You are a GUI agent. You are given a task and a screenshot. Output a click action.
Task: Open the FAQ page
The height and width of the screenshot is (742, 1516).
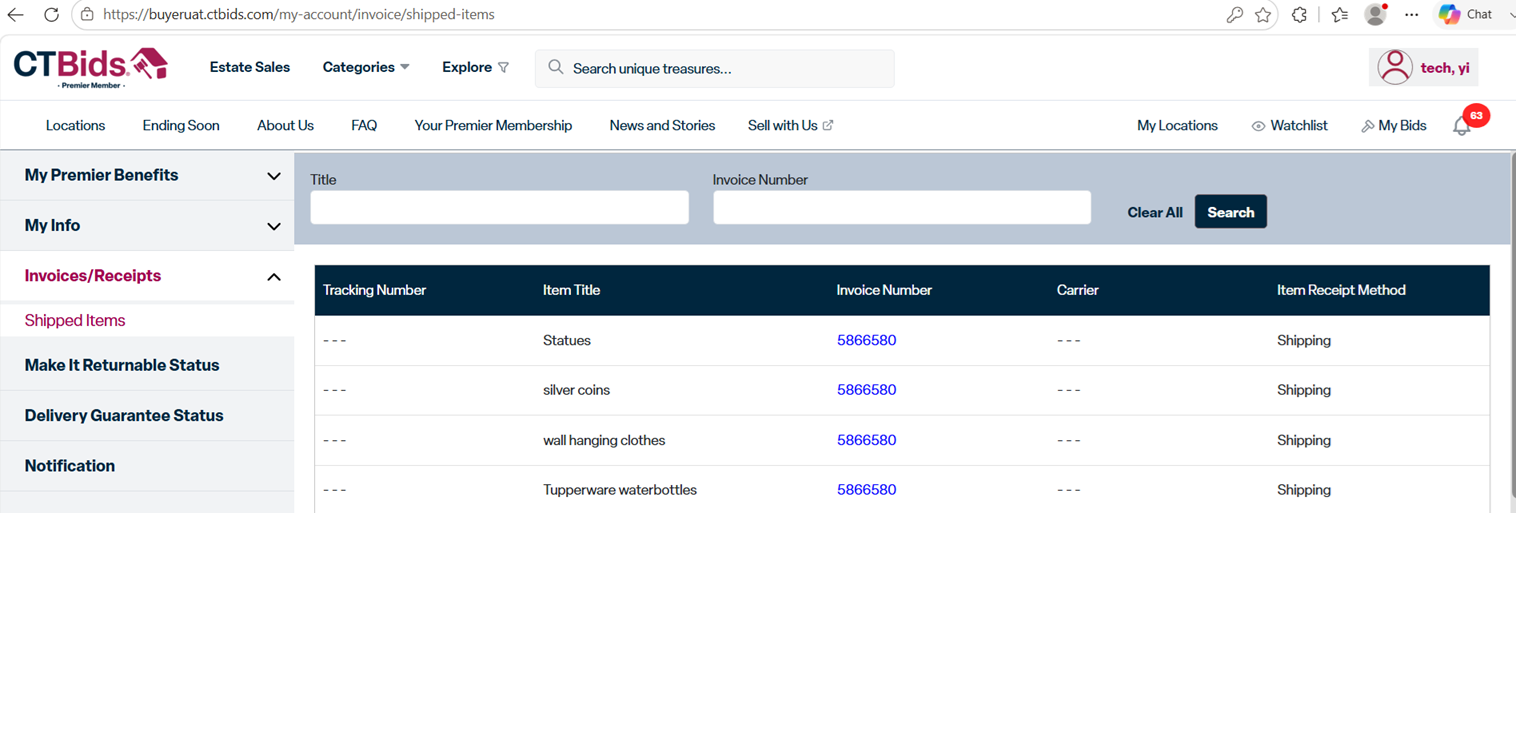tap(364, 125)
